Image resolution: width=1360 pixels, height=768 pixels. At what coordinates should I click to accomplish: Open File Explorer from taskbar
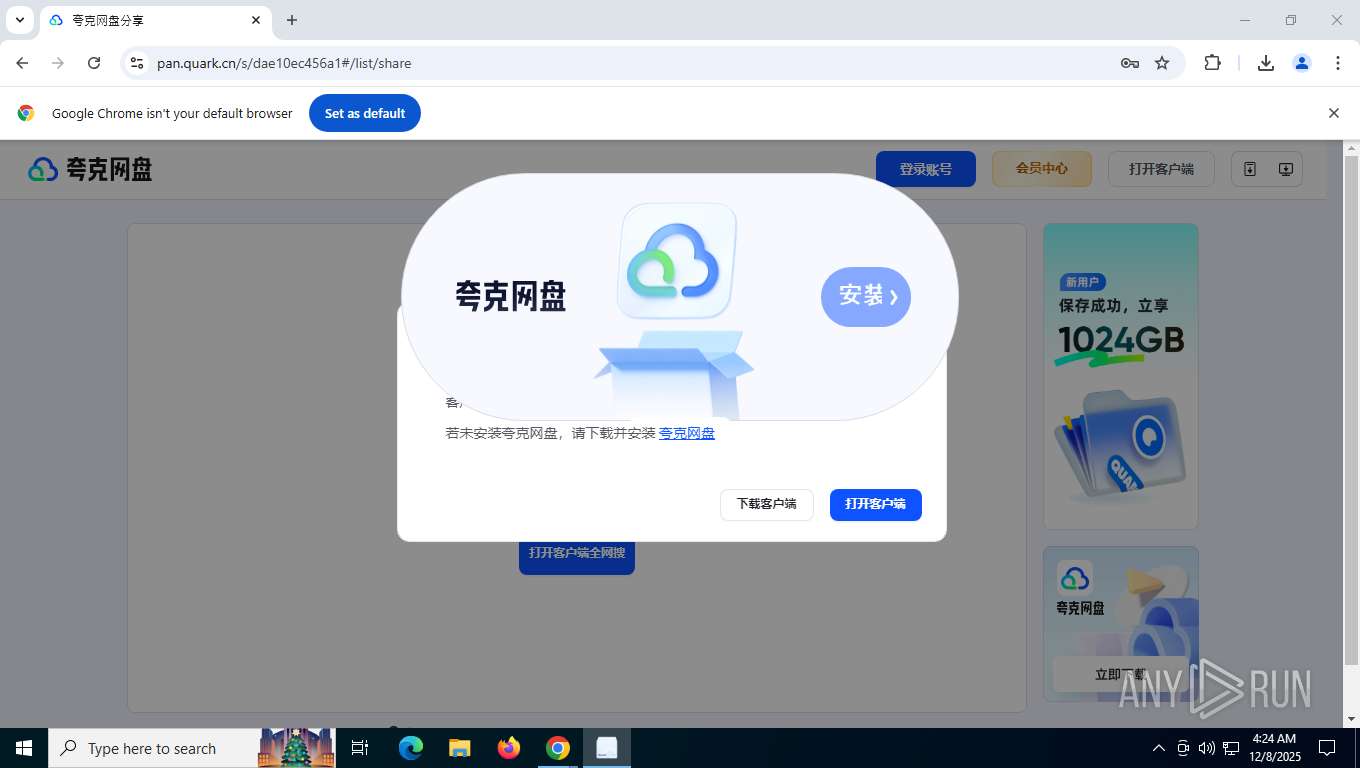click(x=460, y=748)
